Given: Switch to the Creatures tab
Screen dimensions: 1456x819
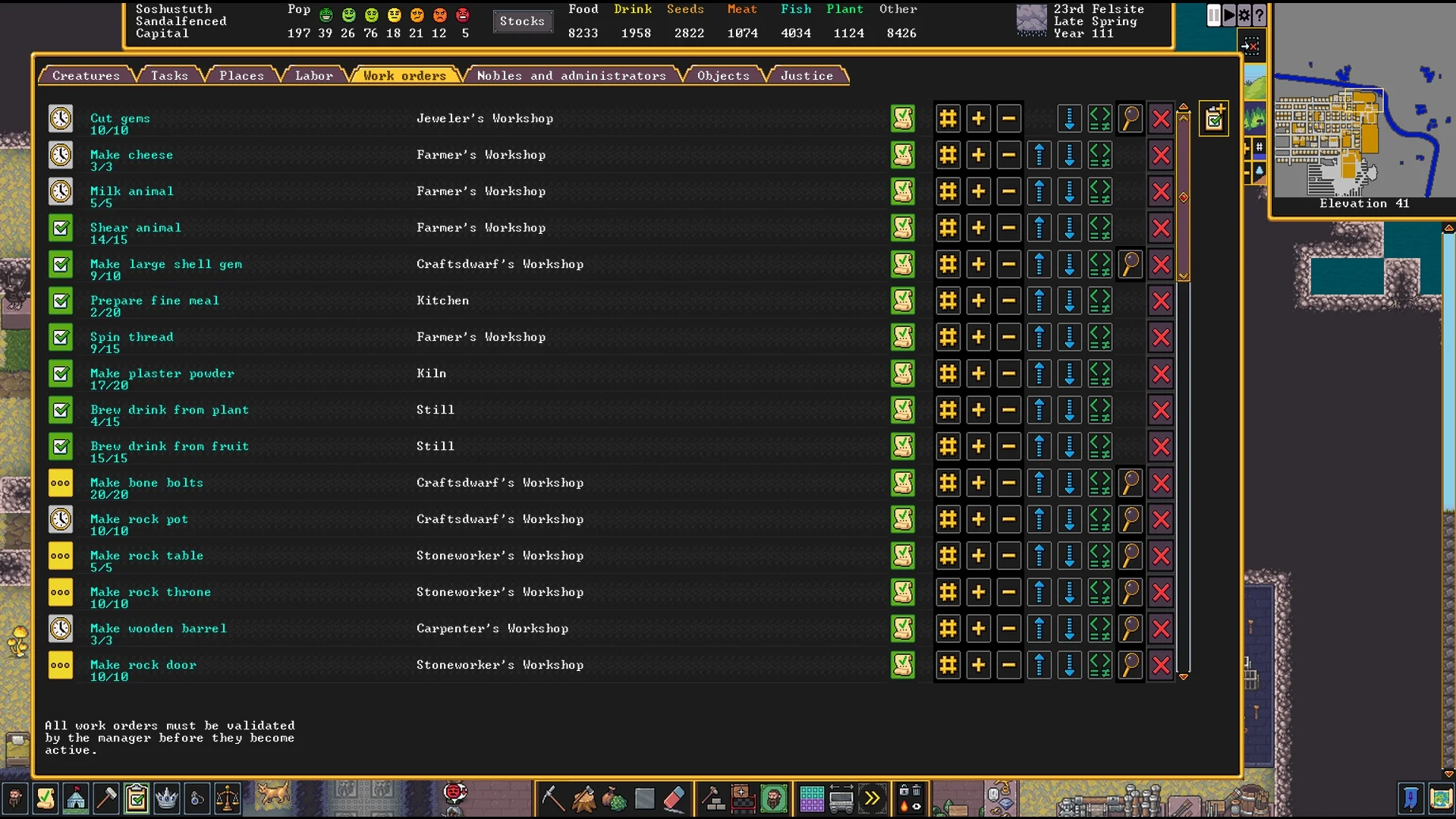Looking at the screenshot, I should click(x=86, y=75).
